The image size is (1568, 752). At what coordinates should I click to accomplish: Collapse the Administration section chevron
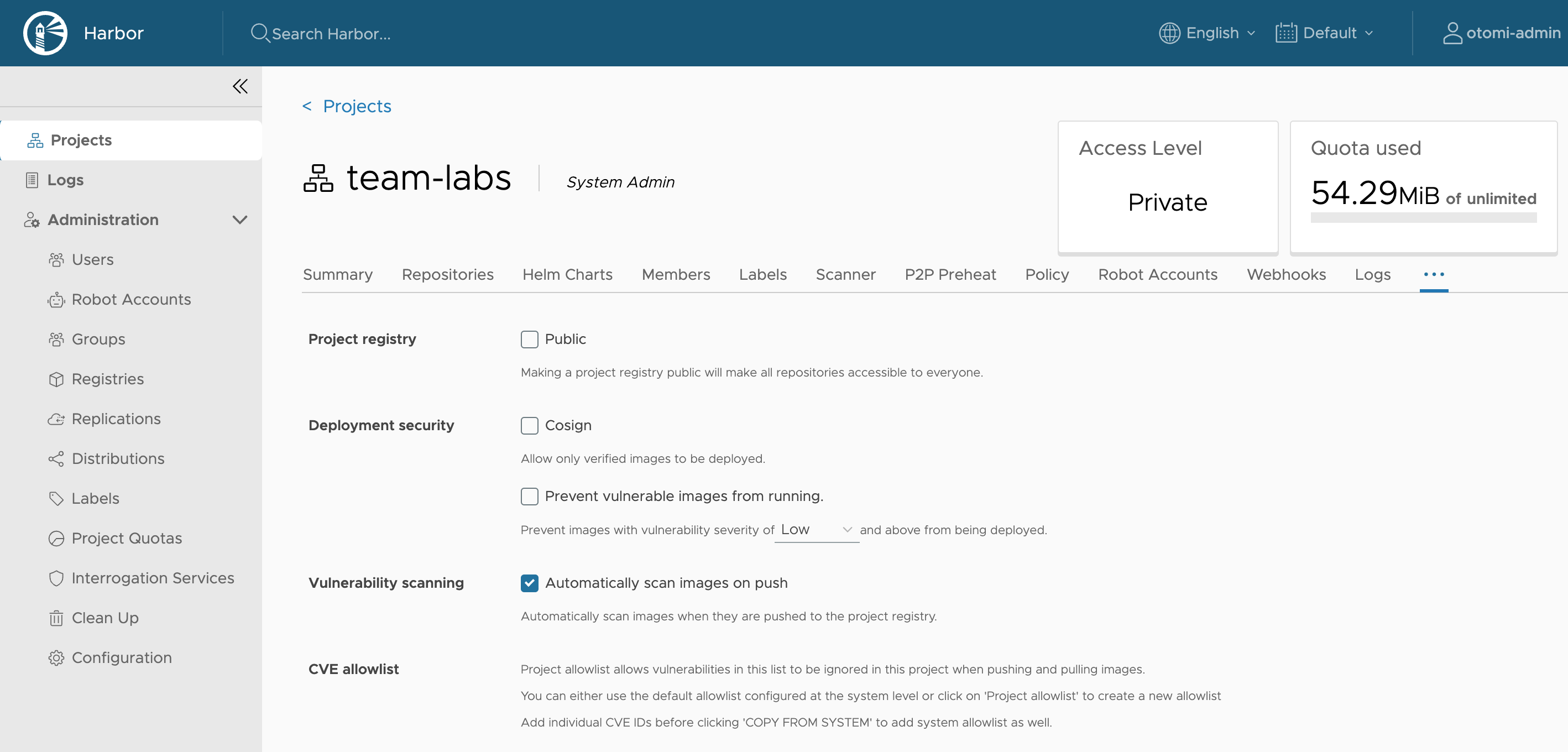240,220
